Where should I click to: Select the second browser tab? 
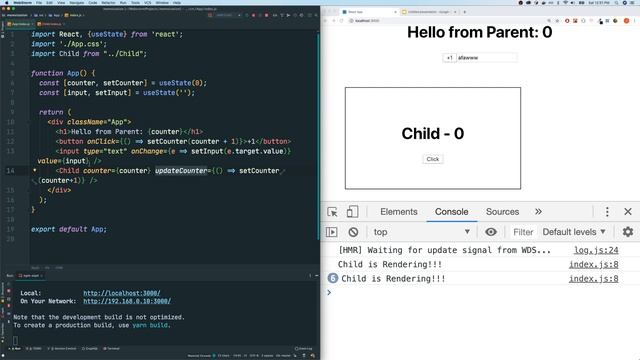tap(429, 12)
